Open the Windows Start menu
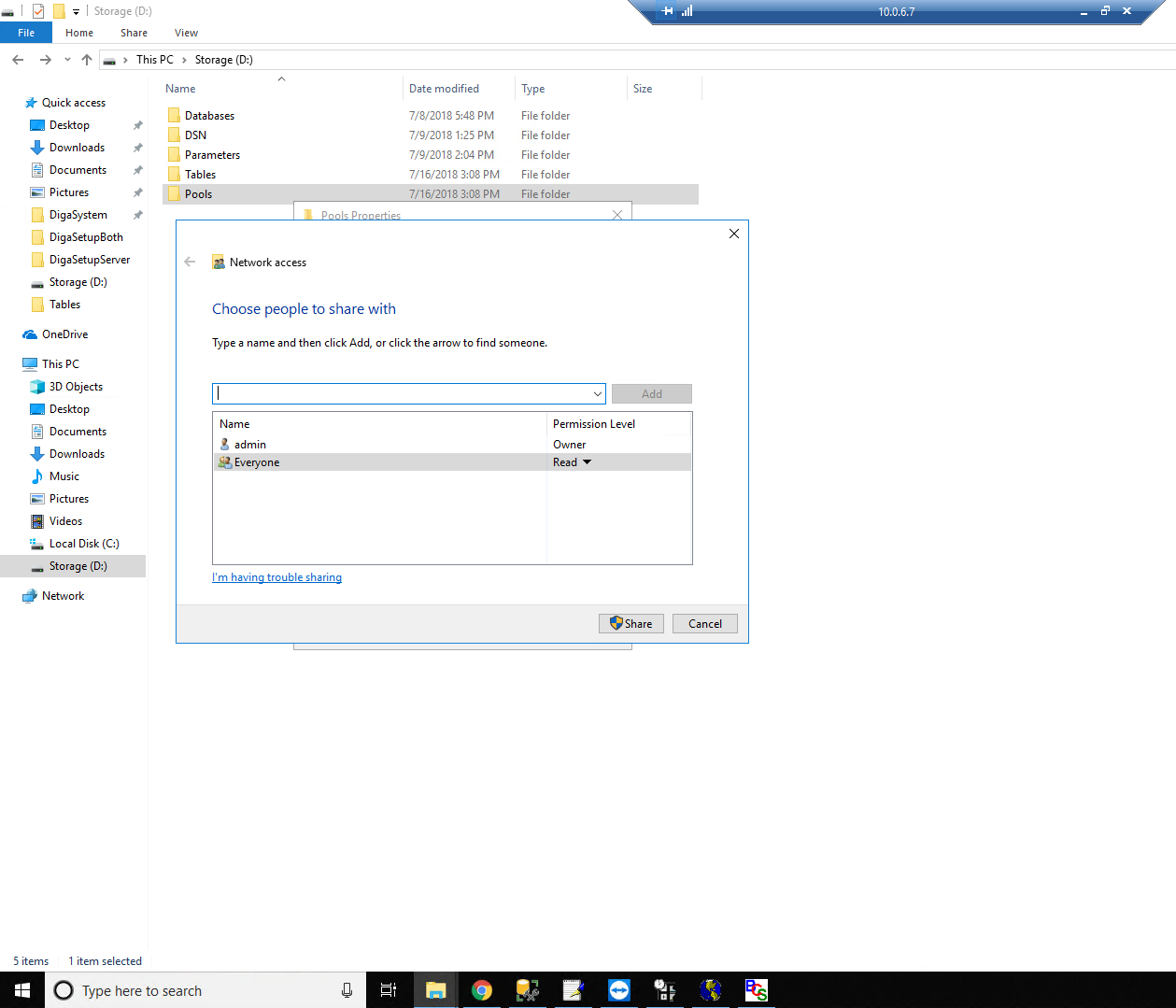This screenshot has height=1008, width=1176. click(22, 990)
